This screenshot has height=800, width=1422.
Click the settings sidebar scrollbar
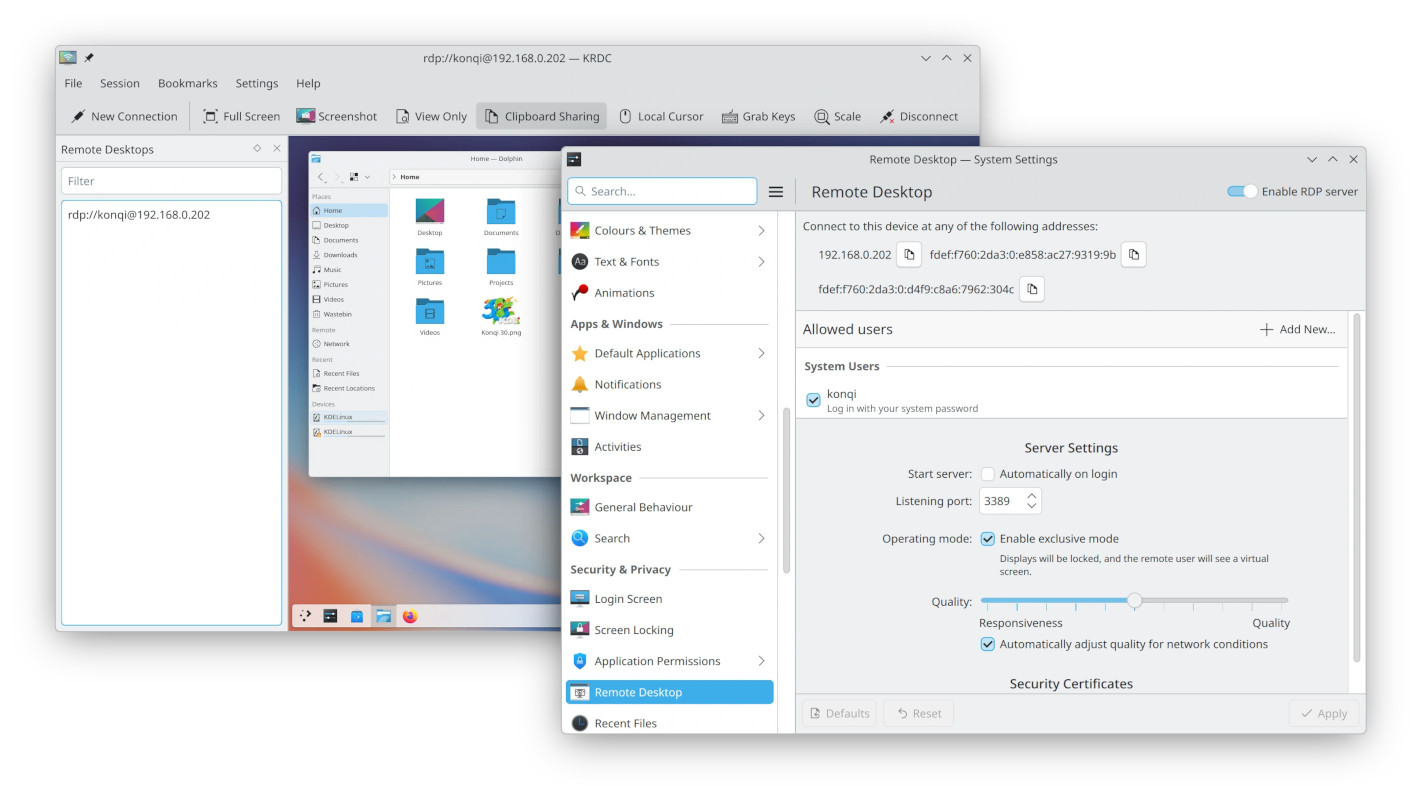pyautogui.click(x=786, y=490)
